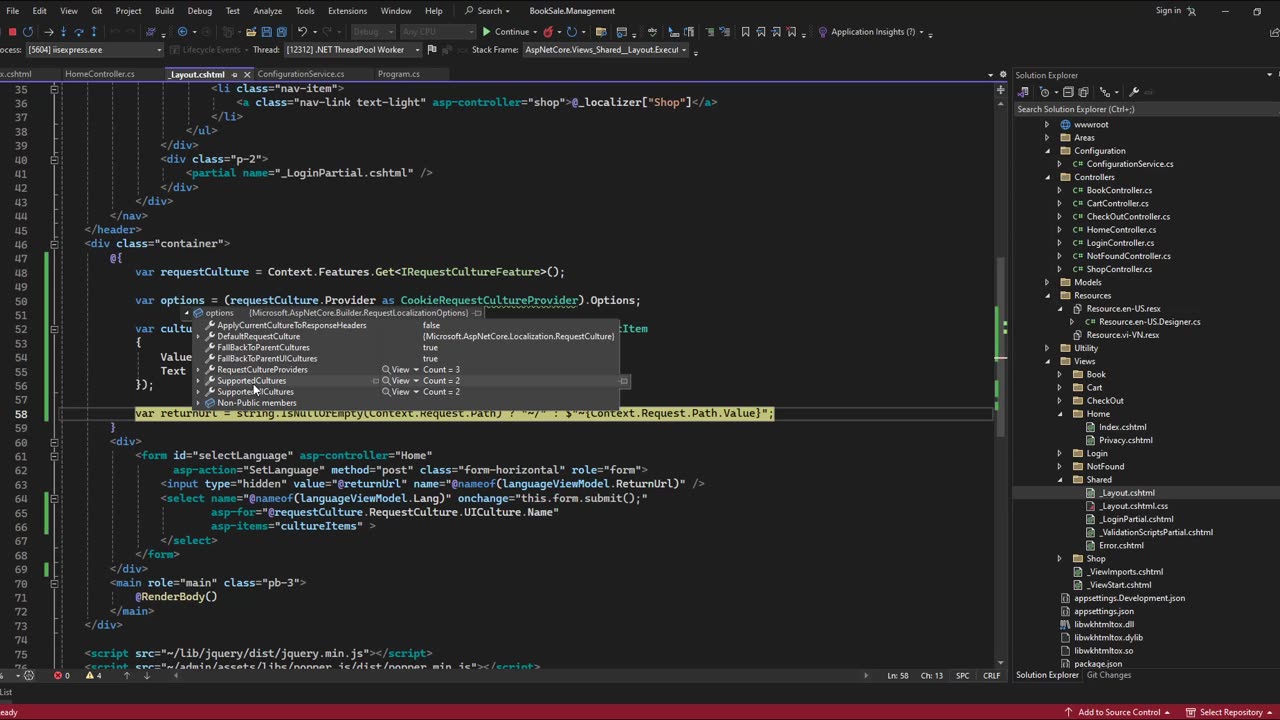The height and width of the screenshot is (720, 1280).
Task: Click Search Solution Explorer input field
Action: click(1145, 109)
